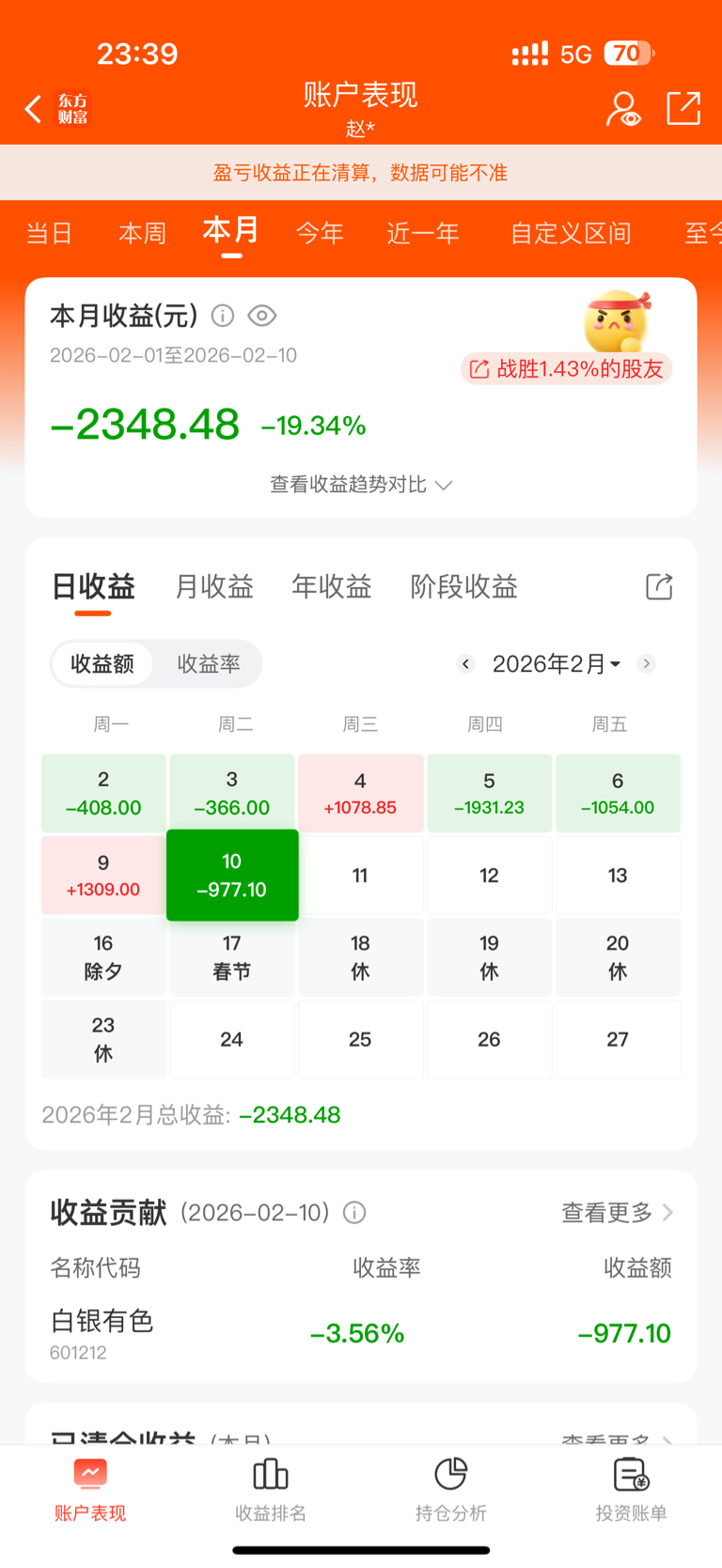722x1568 pixels.
Task: Open the 2026年2月 month dropdown
Action: [556, 664]
